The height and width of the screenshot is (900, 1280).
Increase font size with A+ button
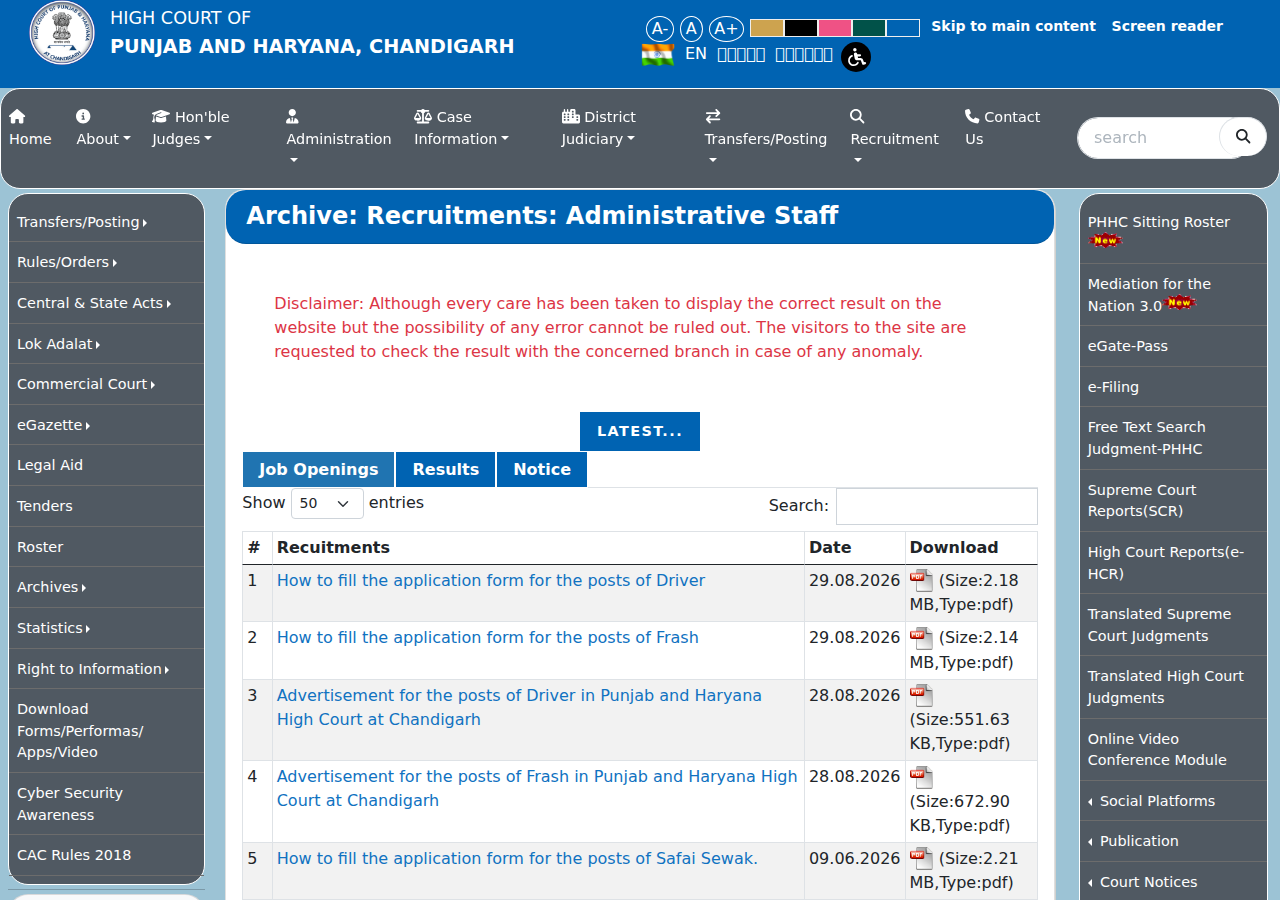tap(725, 28)
